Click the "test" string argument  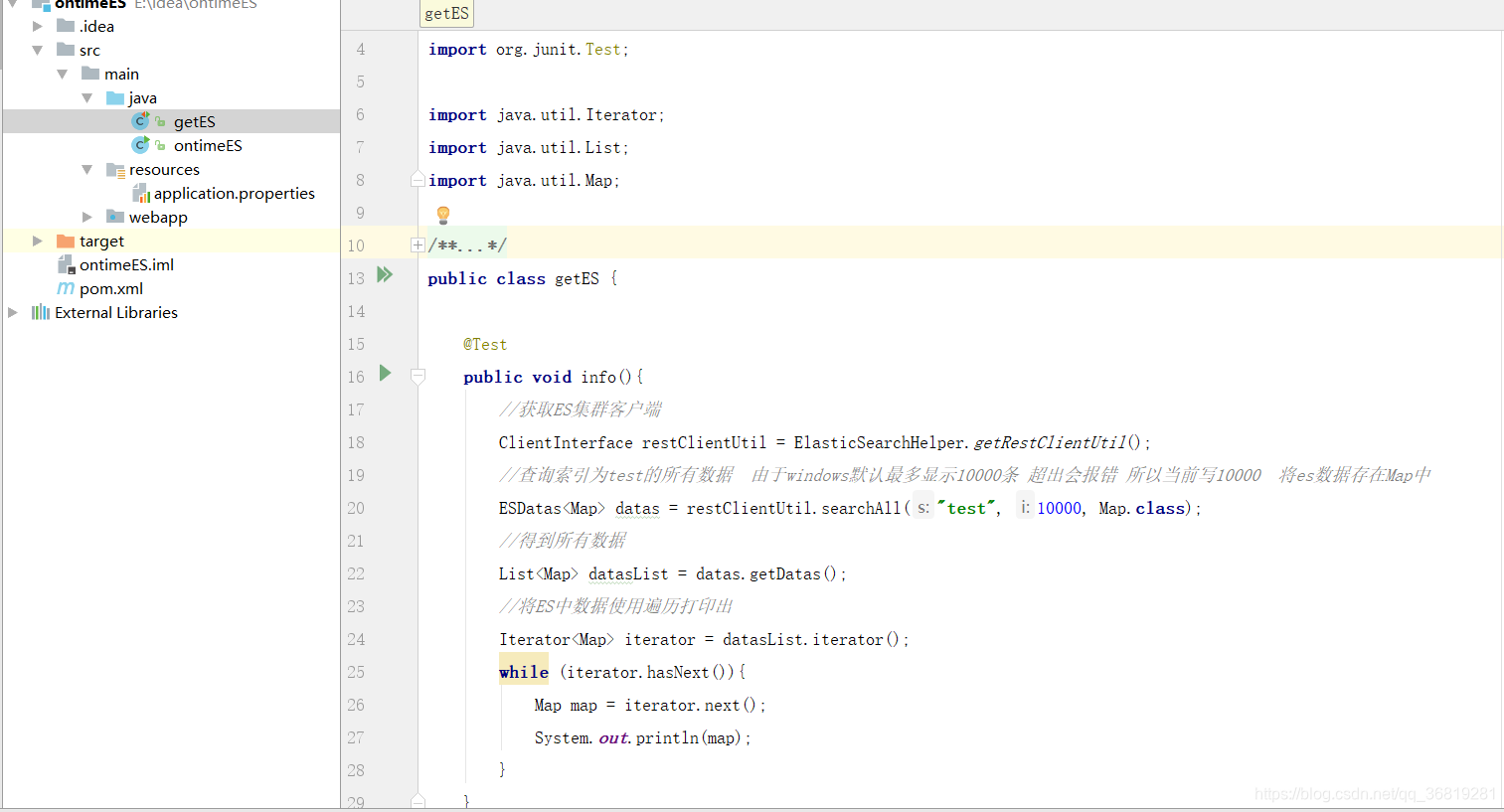tap(966, 508)
